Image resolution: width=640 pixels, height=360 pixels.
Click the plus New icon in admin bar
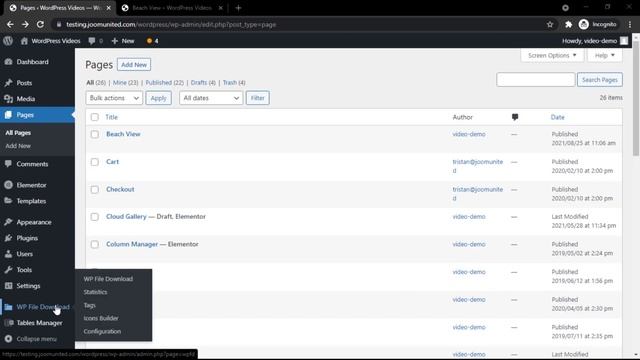(x=115, y=41)
